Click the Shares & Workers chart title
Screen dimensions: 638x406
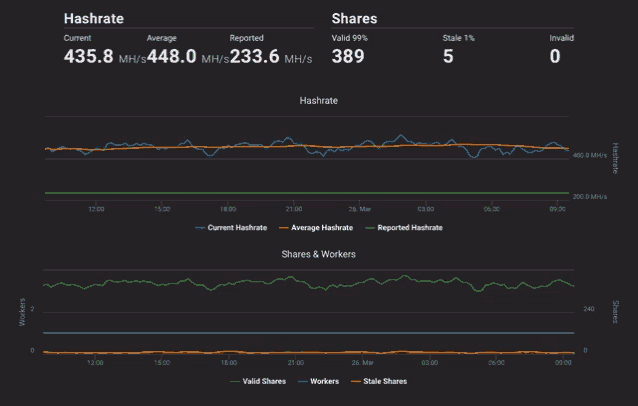tap(319, 254)
